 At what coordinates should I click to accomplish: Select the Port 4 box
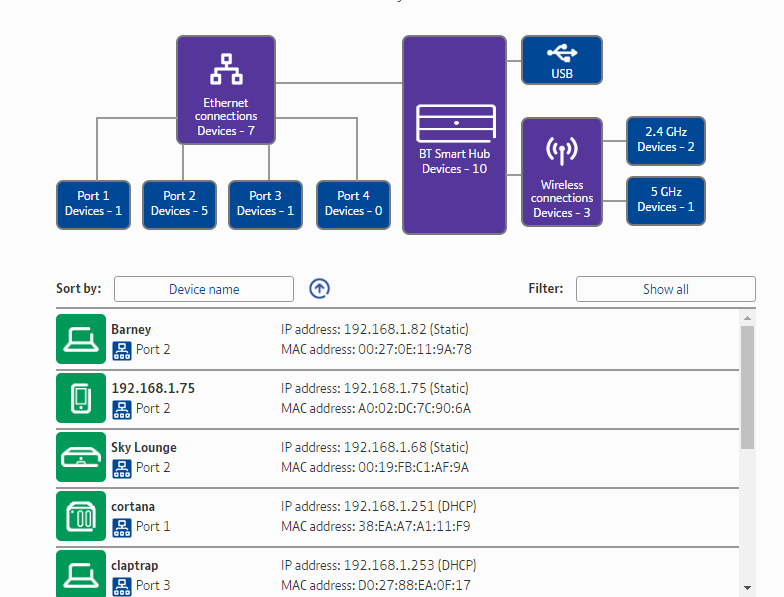coord(353,203)
